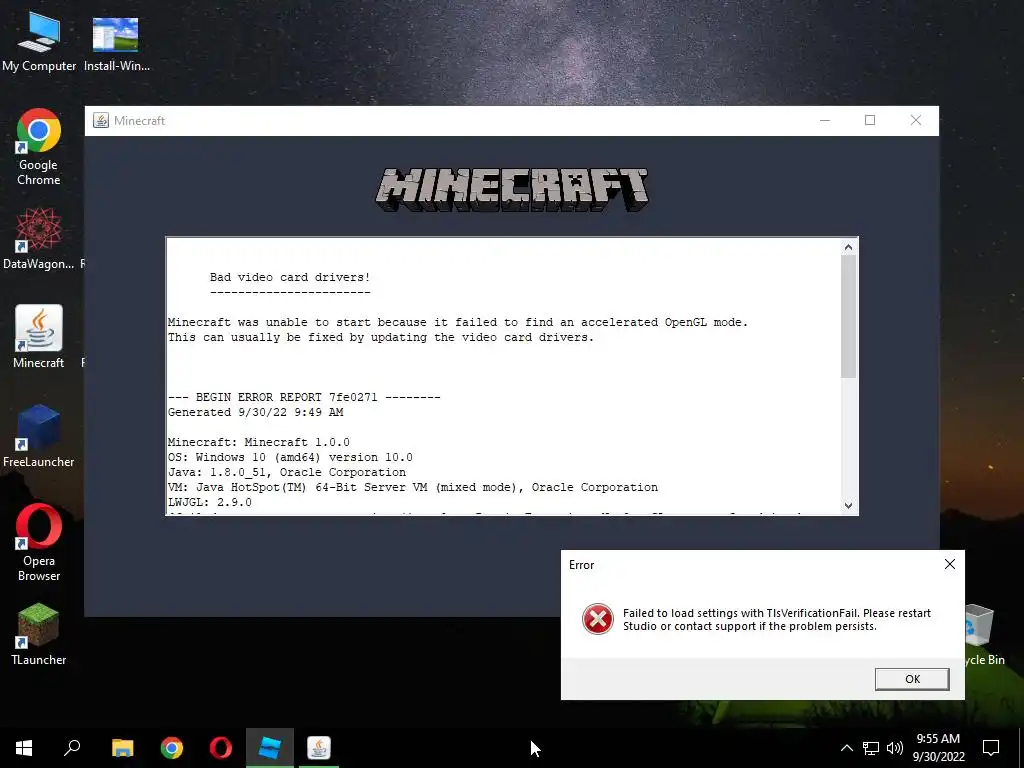Open the DataWagon desktop shortcut
Screen dimensions: 1024x768
(x=39, y=238)
